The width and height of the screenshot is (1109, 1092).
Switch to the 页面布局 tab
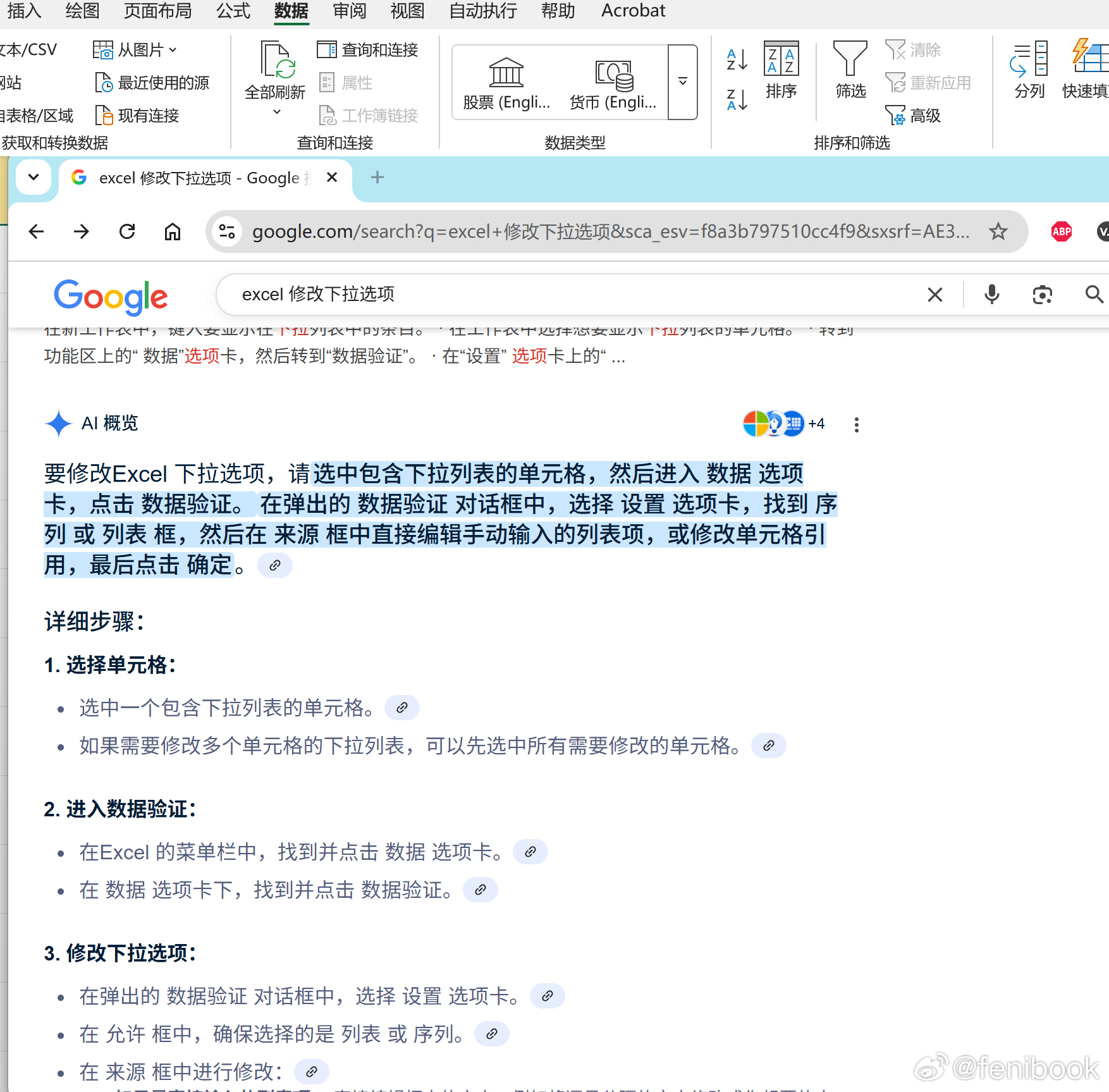click(157, 11)
